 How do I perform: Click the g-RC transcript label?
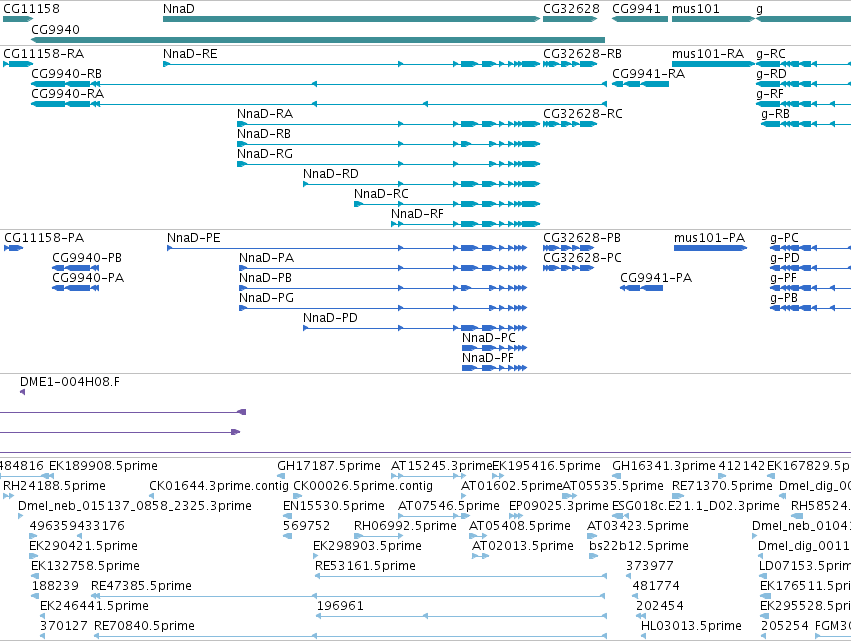pyautogui.click(x=771, y=54)
